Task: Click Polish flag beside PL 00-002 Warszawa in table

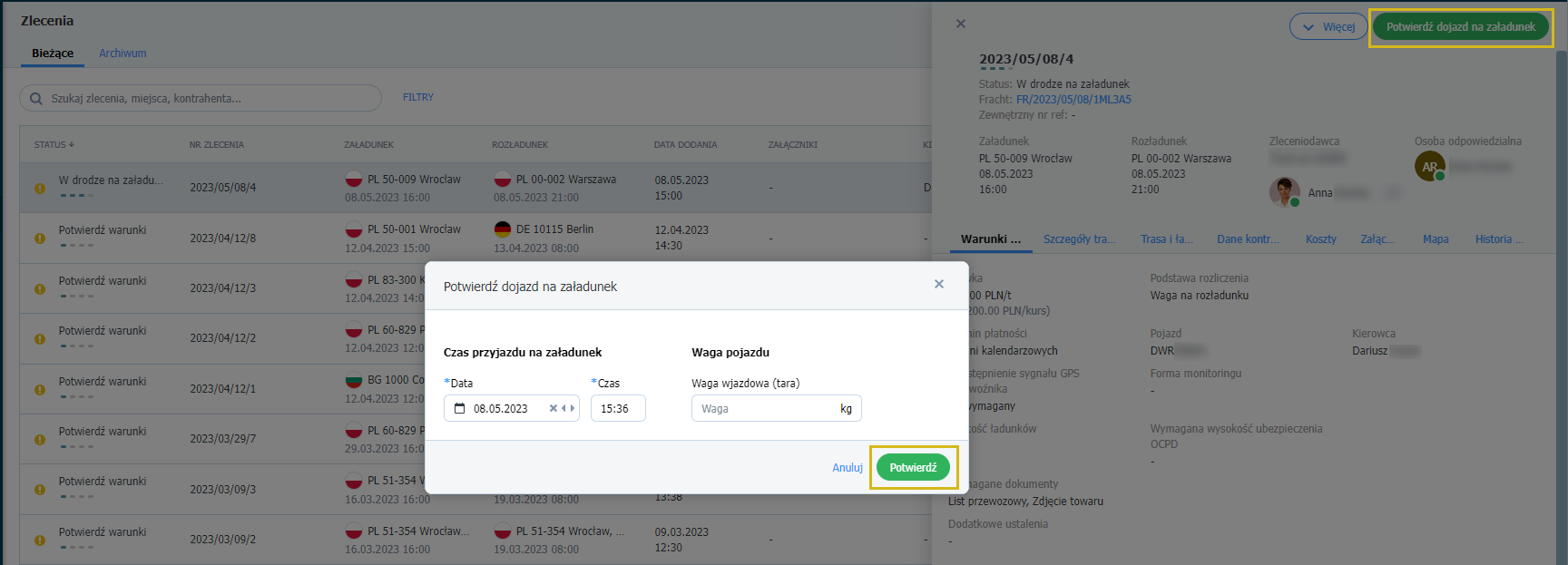Action: click(x=503, y=180)
